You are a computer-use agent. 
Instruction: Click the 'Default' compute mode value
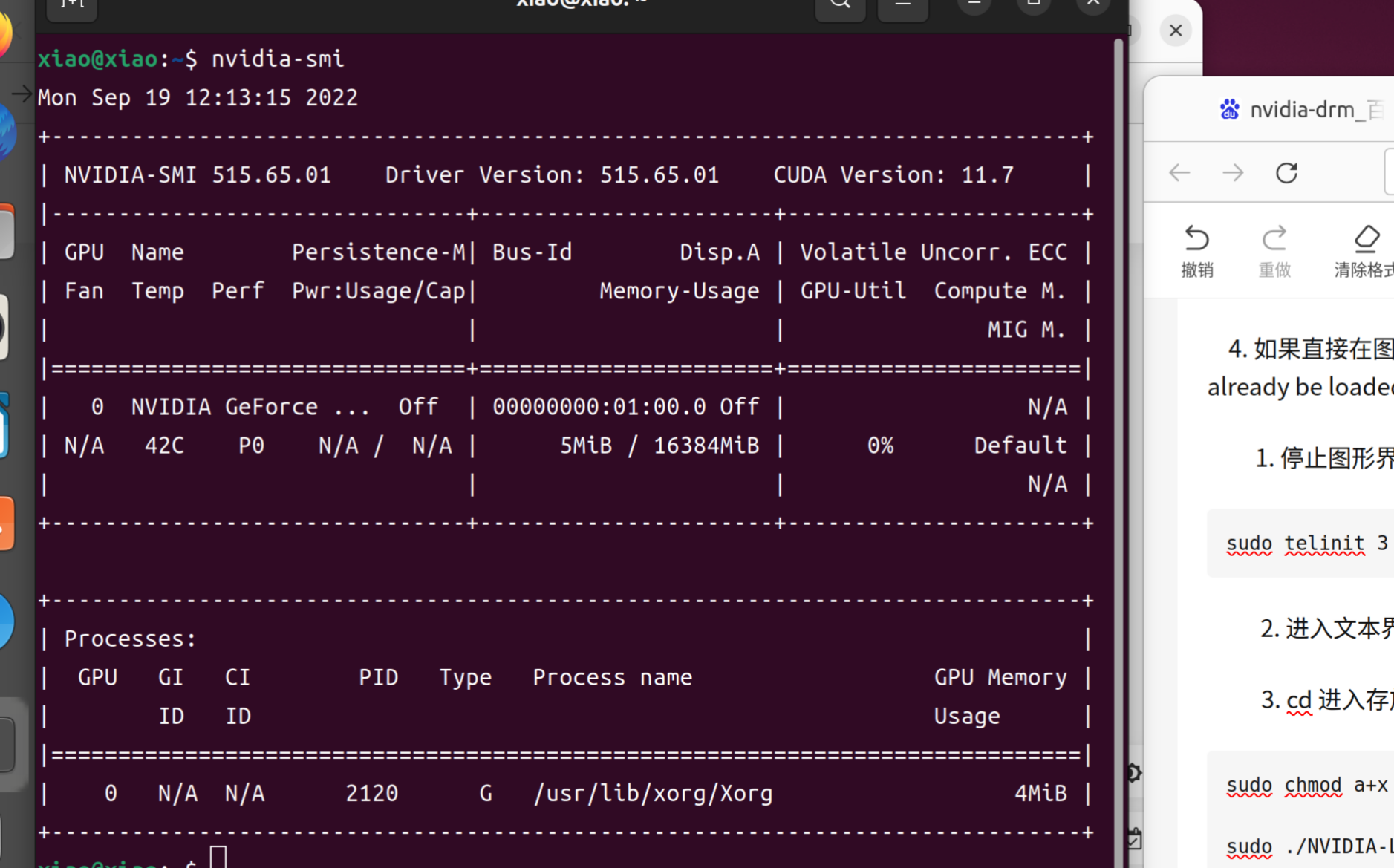point(1020,445)
